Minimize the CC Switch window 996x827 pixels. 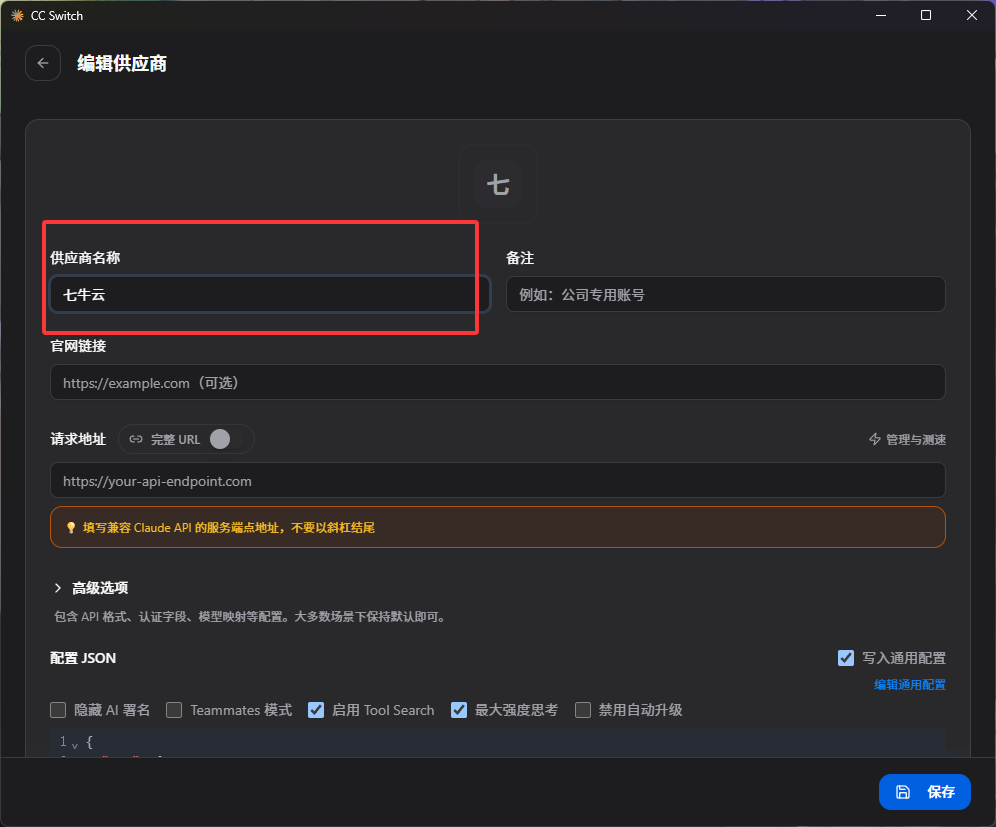pyautogui.click(x=880, y=15)
